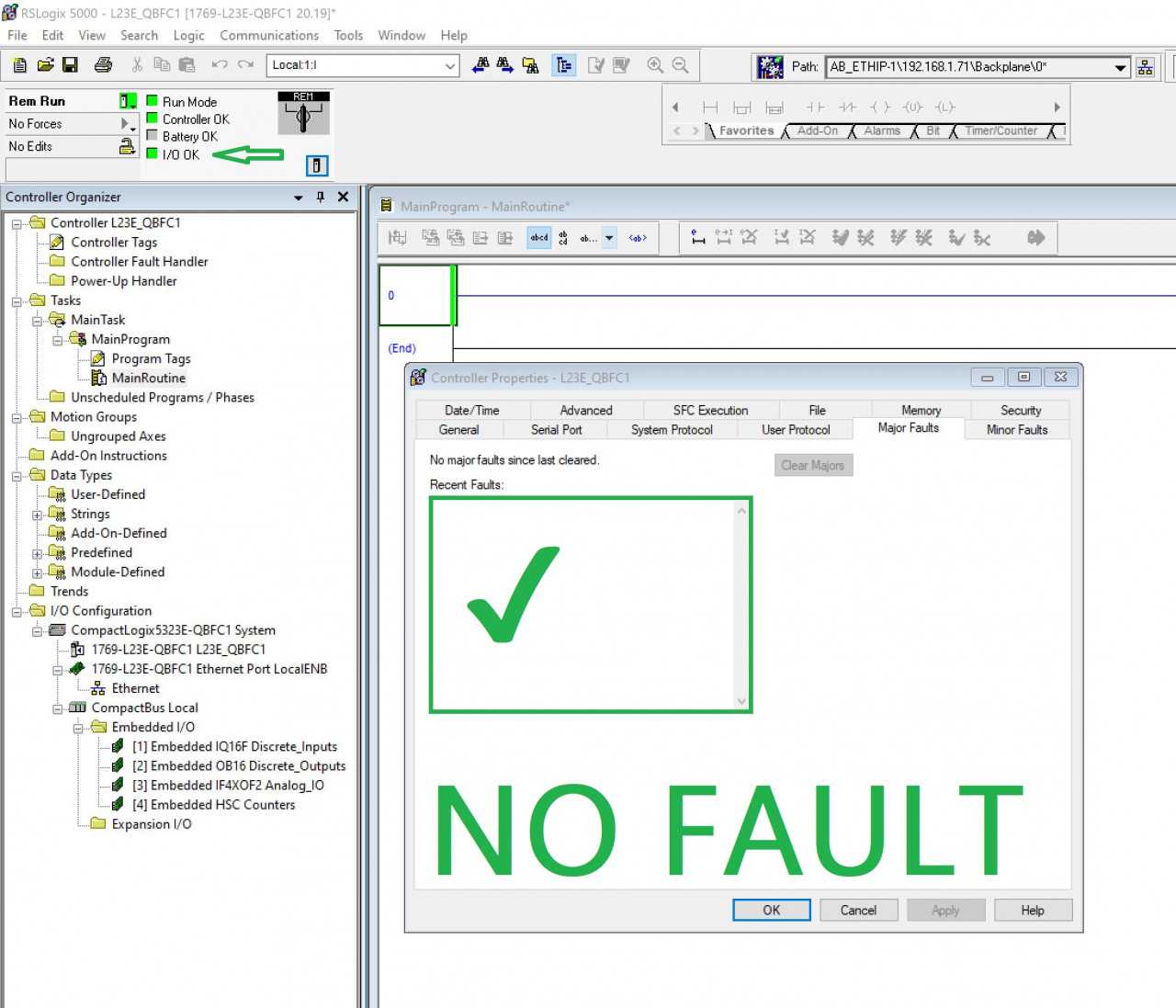Collapse the Tasks tree node

(x=17, y=301)
